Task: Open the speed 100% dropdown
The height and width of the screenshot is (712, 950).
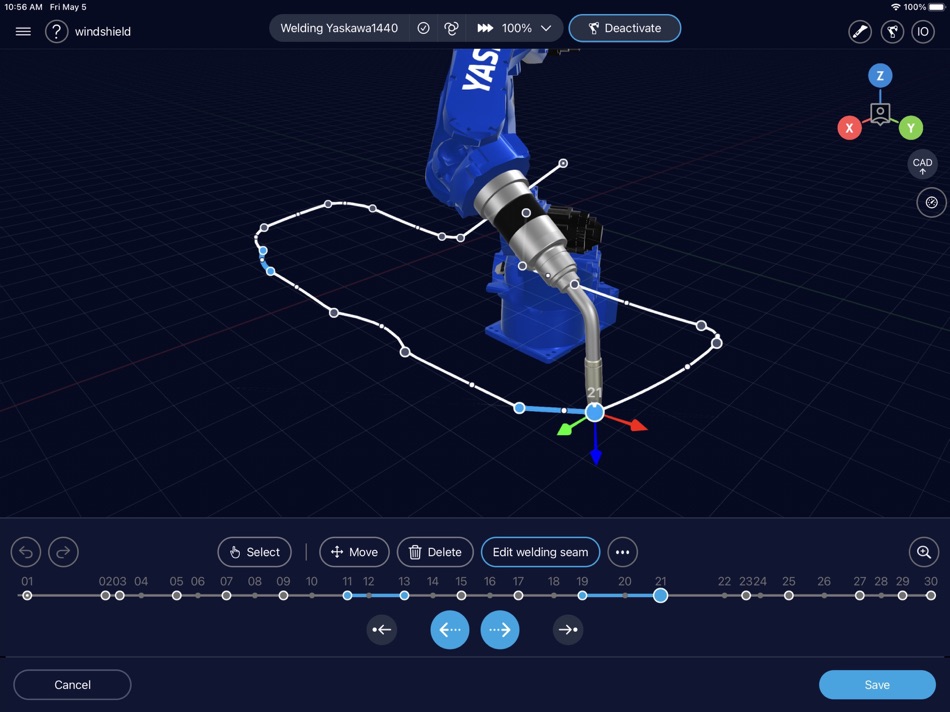Action: [514, 28]
